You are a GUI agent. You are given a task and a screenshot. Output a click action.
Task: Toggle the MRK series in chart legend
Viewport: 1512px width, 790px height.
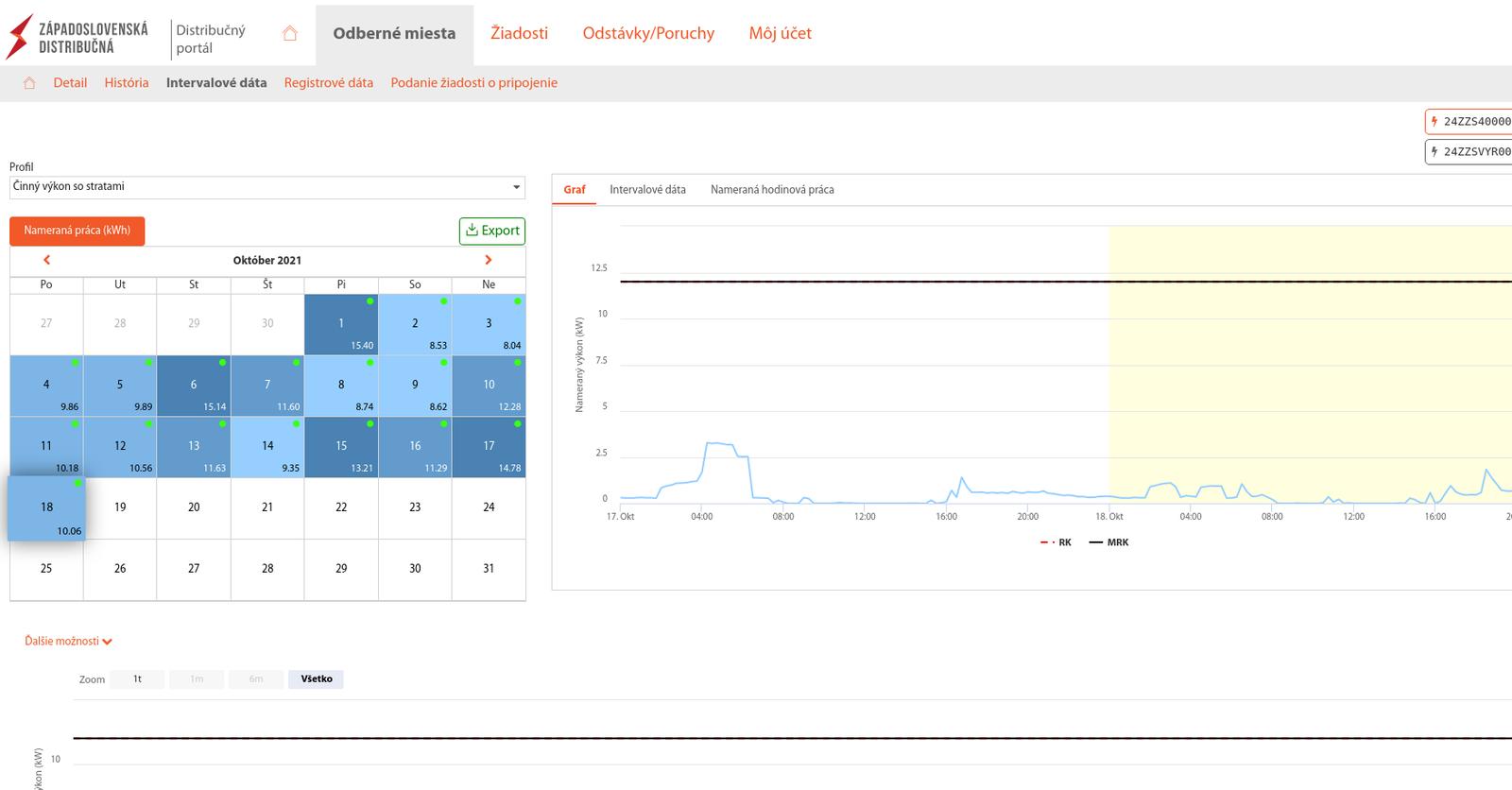coord(1109,542)
